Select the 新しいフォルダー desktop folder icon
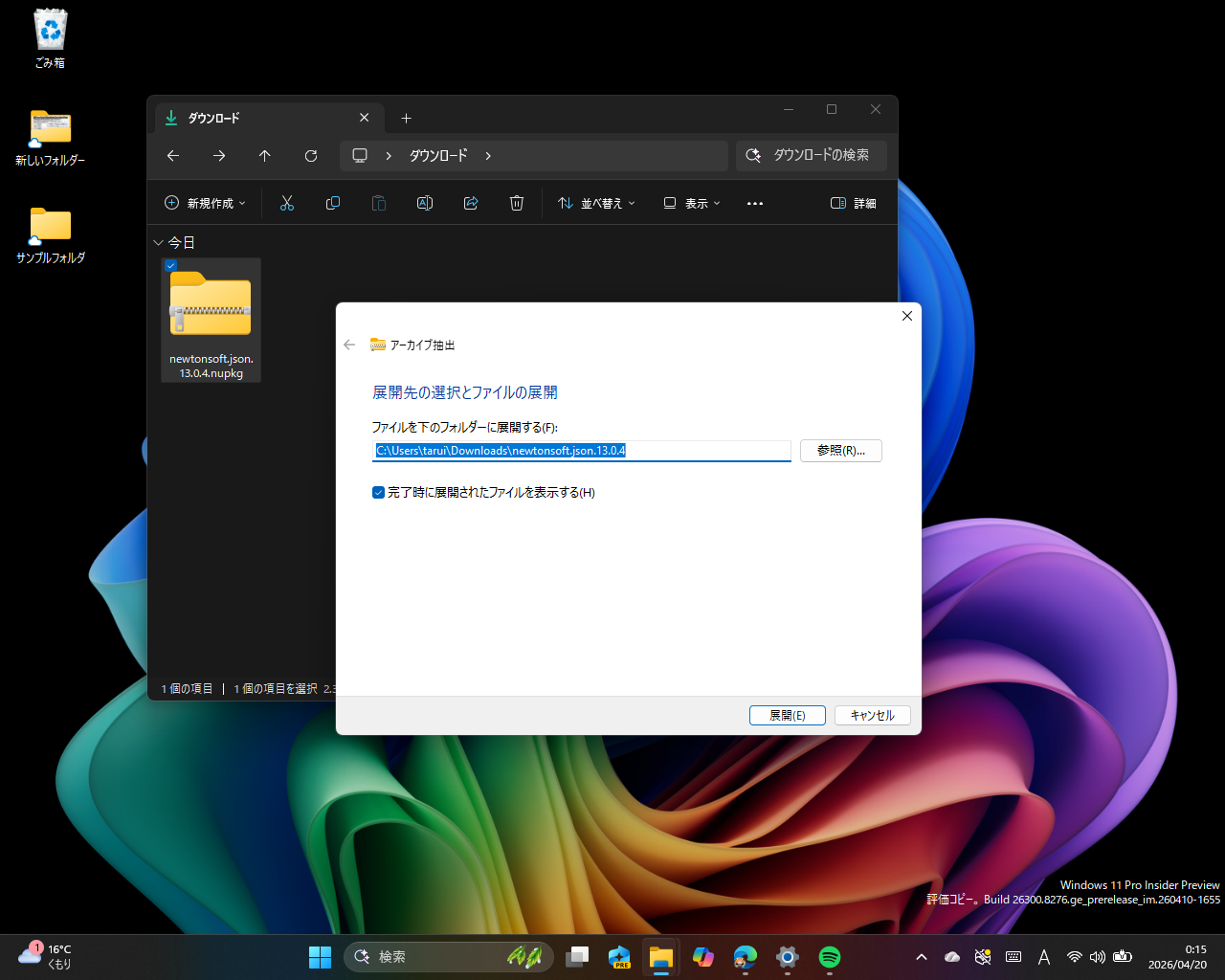Image resolution: width=1225 pixels, height=980 pixels. coord(50,138)
